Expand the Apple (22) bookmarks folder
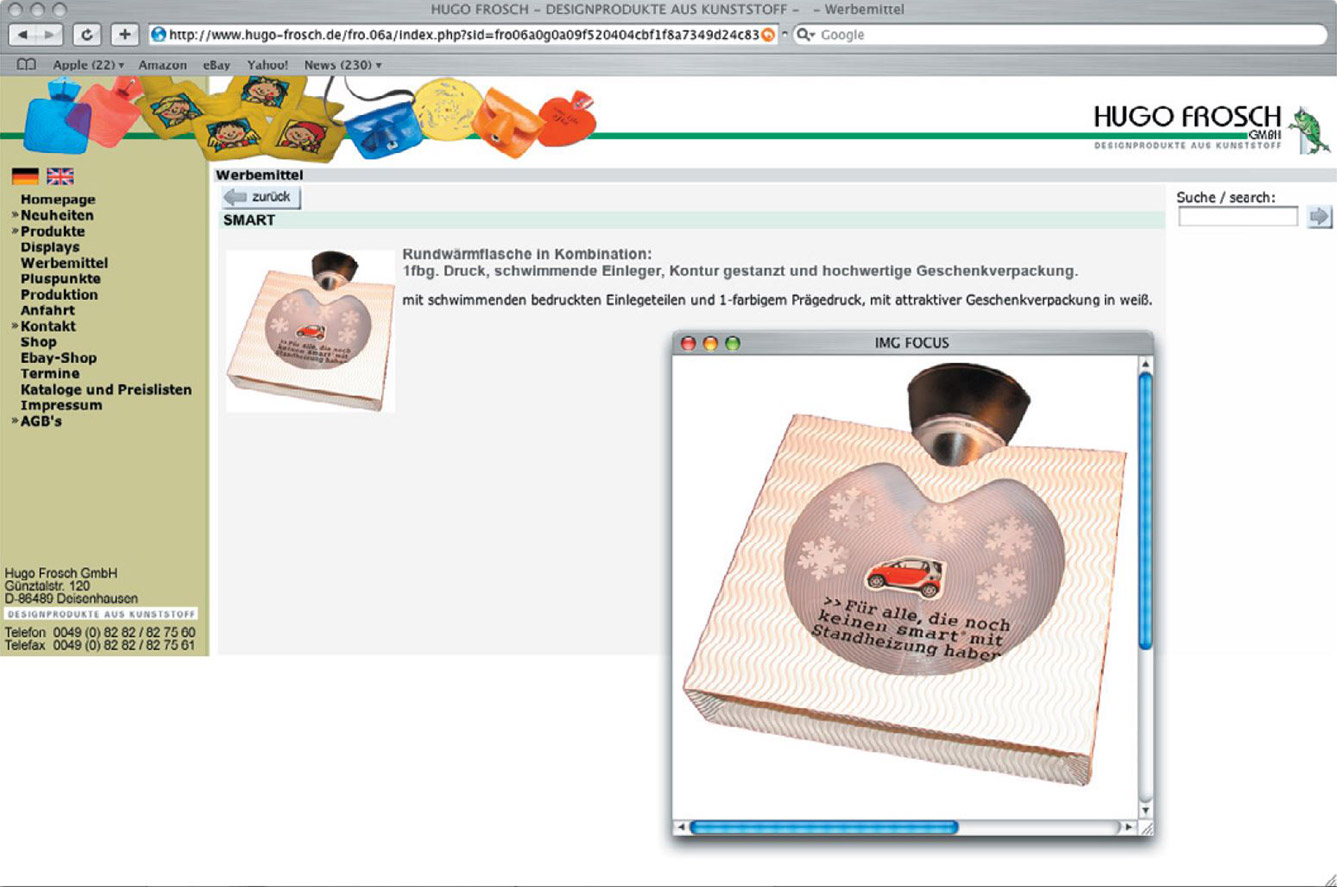The width and height of the screenshot is (1337, 887). click(88, 65)
